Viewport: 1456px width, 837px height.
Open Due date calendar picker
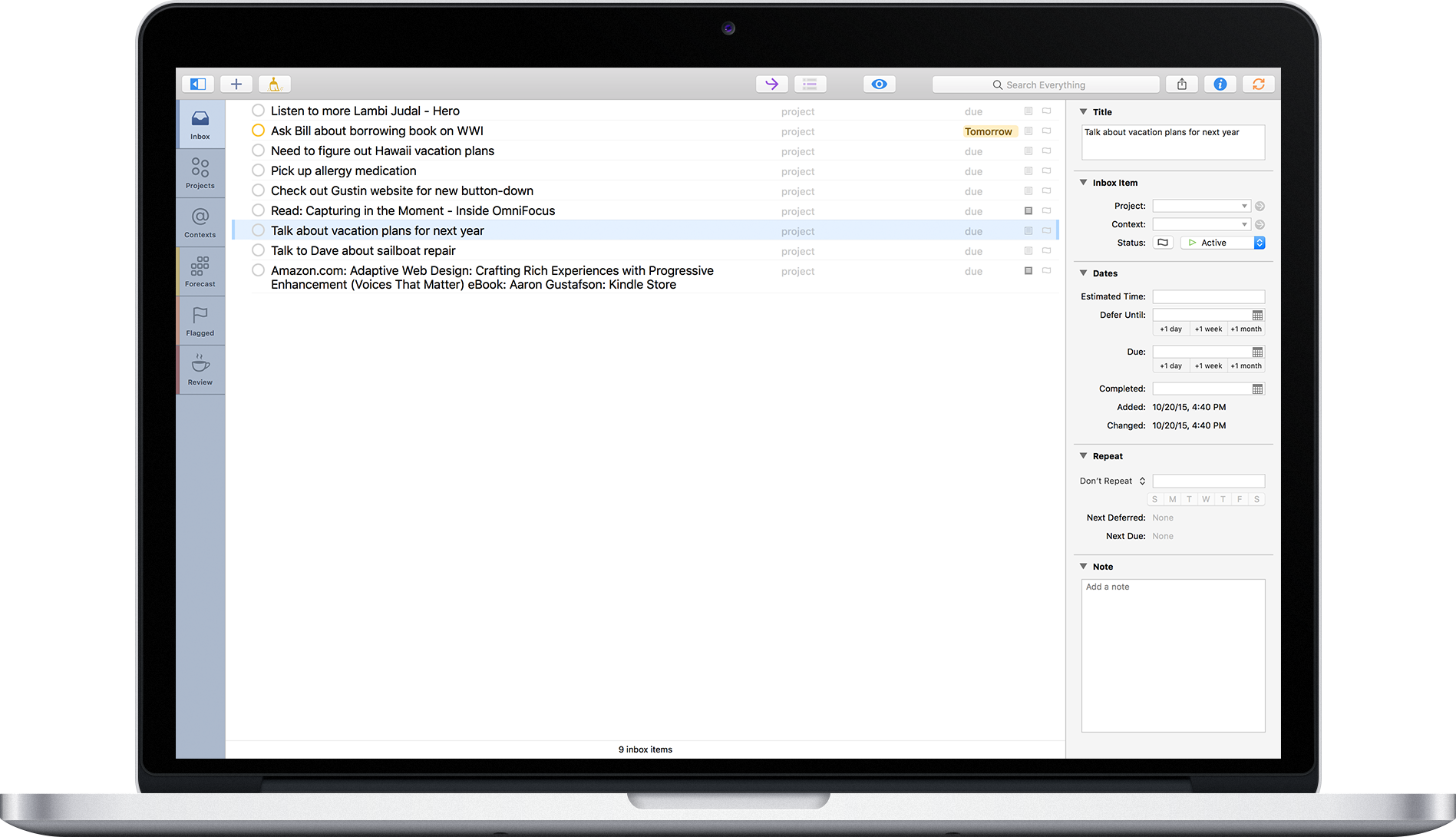[x=1257, y=352]
